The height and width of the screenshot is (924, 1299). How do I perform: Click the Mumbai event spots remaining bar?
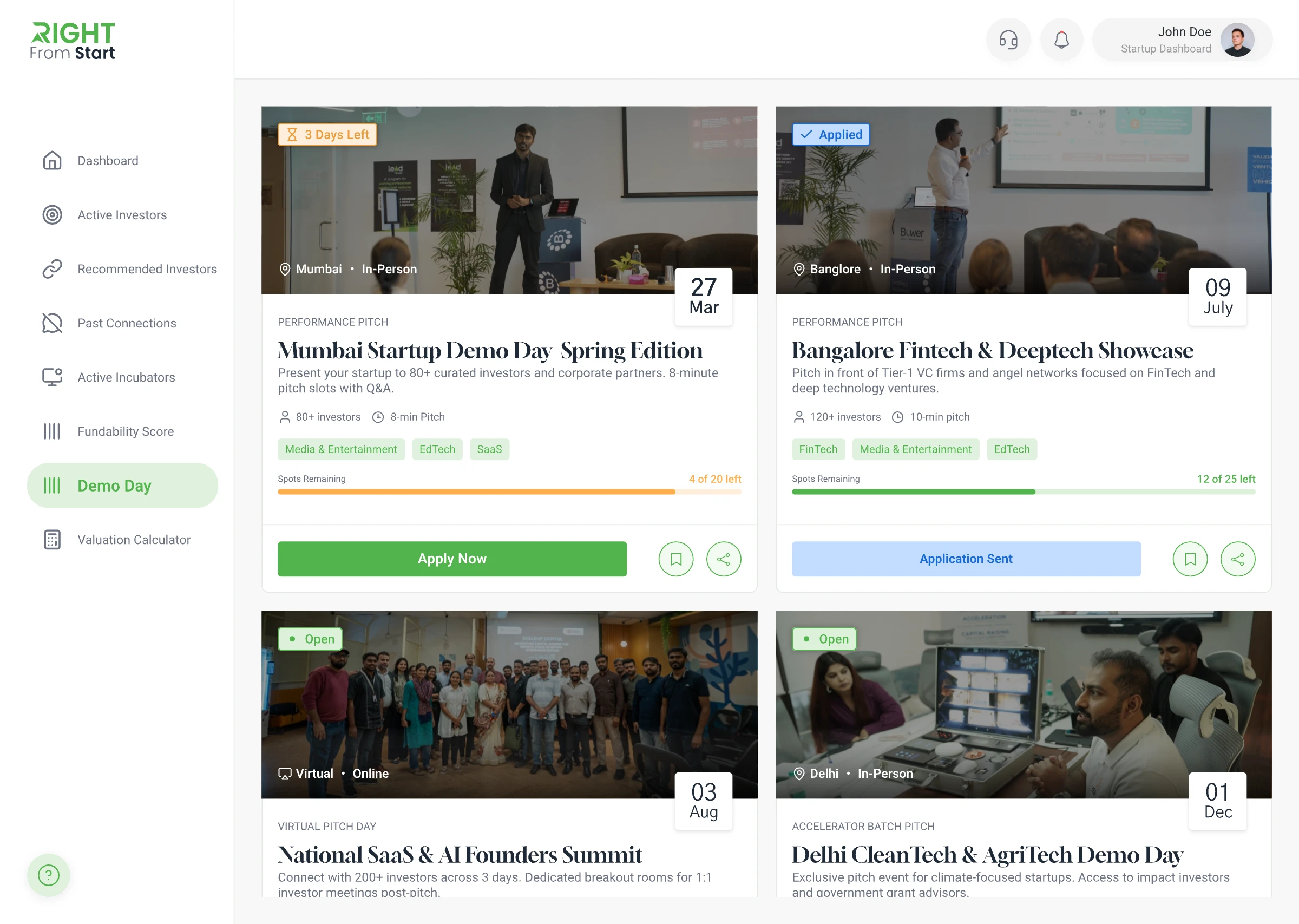pos(509,492)
